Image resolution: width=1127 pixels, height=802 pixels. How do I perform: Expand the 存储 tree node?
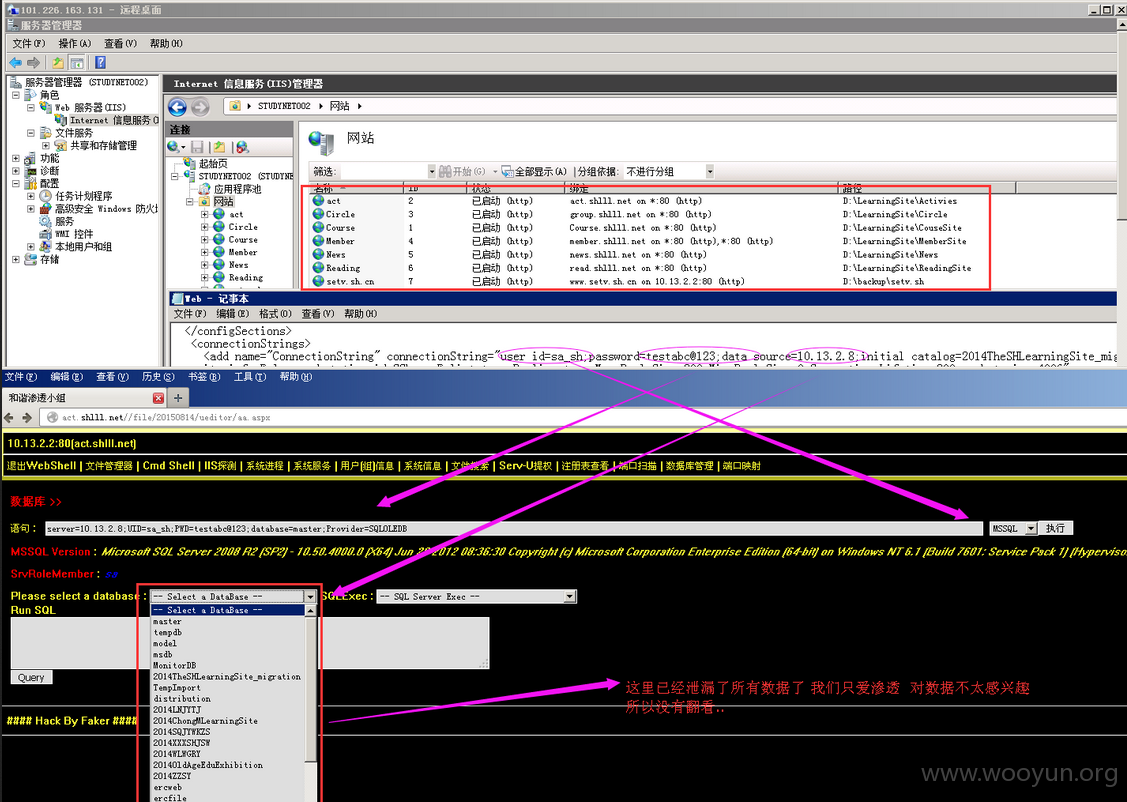(x=16, y=259)
